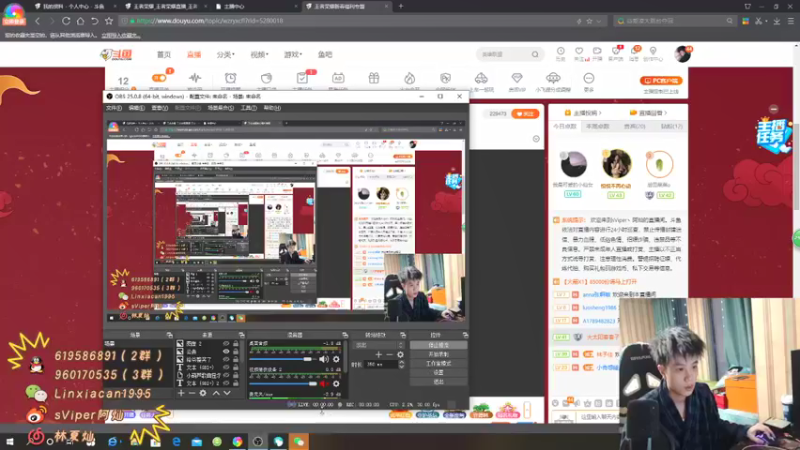The height and width of the screenshot is (450, 800).
Task: Click the first mixer channel volume slider
Action: (283, 359)
